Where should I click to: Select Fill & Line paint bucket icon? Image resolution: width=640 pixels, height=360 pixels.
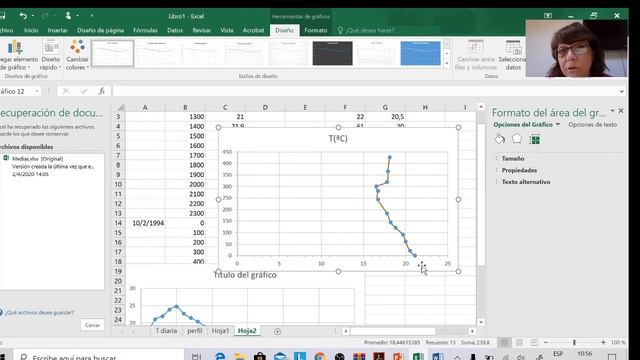pos(500,139)
